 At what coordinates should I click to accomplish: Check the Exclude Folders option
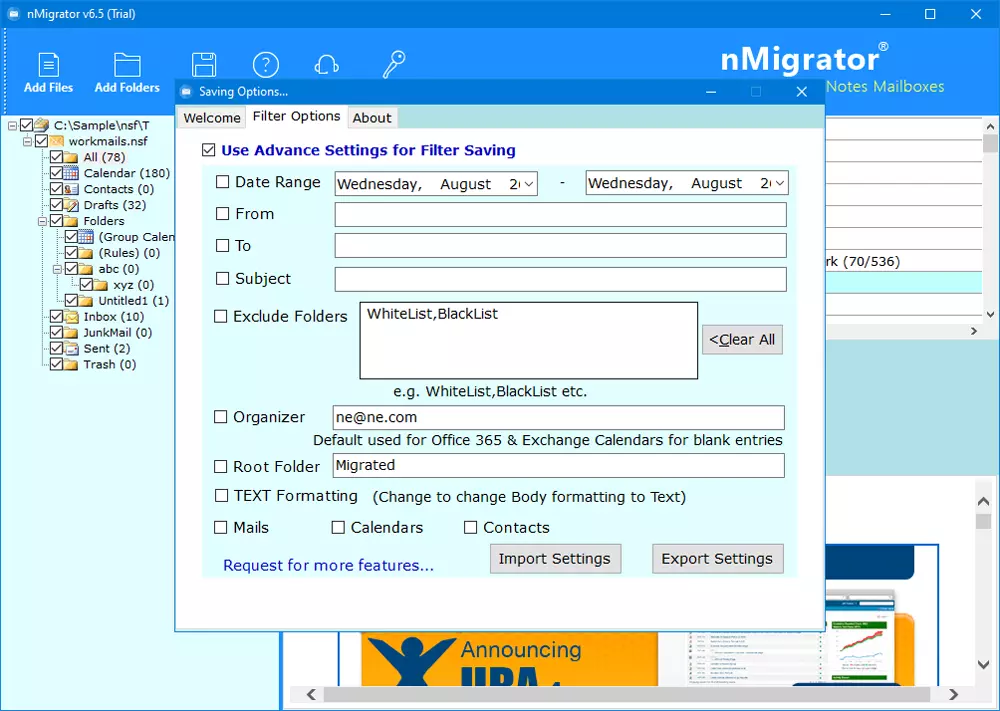coord(221,316)
